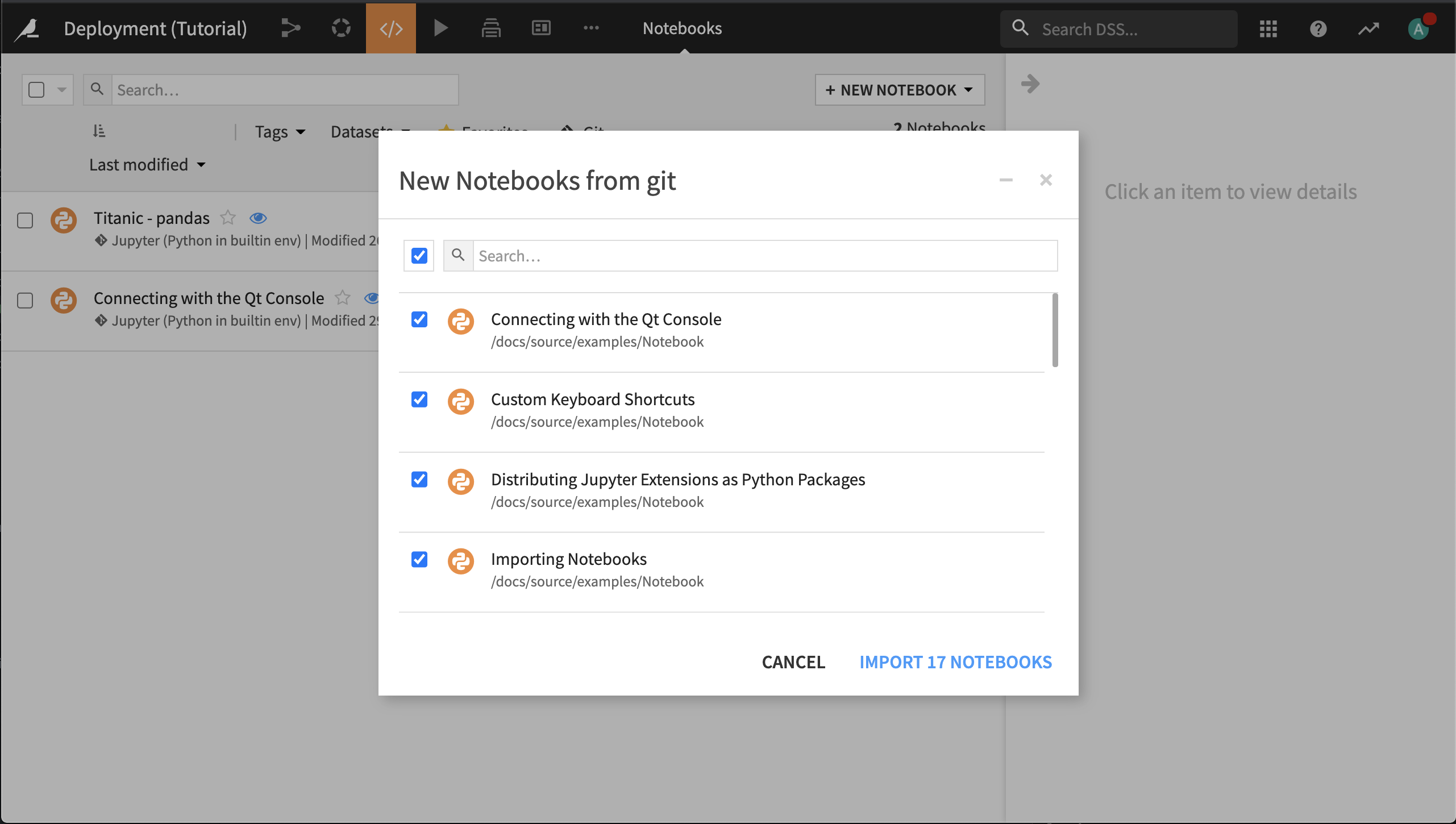Open the More actions ellipsis menu
Image resolution: width=1456 pixels, height=824 pixels.
pyautogui.click(x=592, y=28)
